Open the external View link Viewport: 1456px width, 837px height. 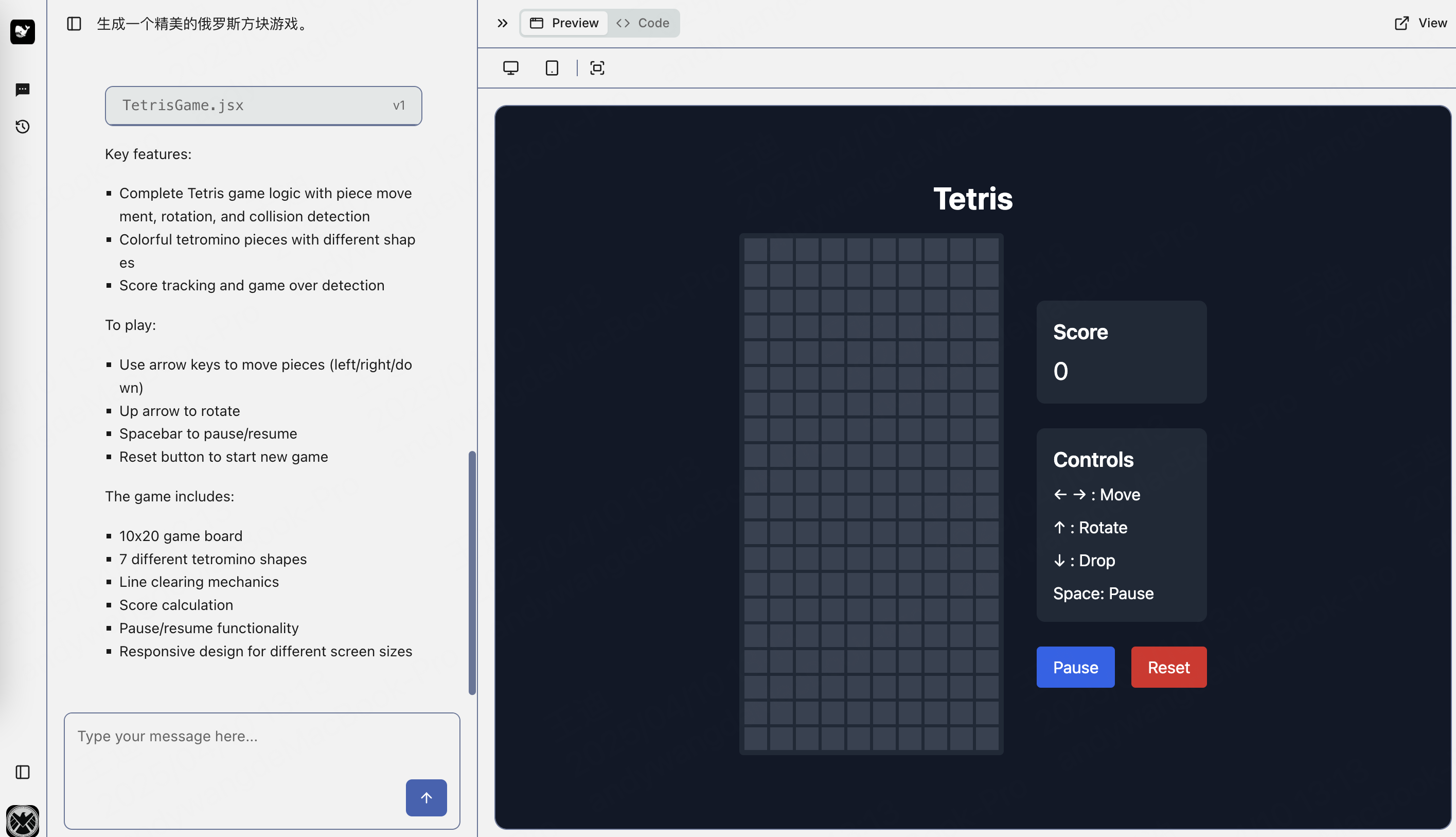point(1421,24)
